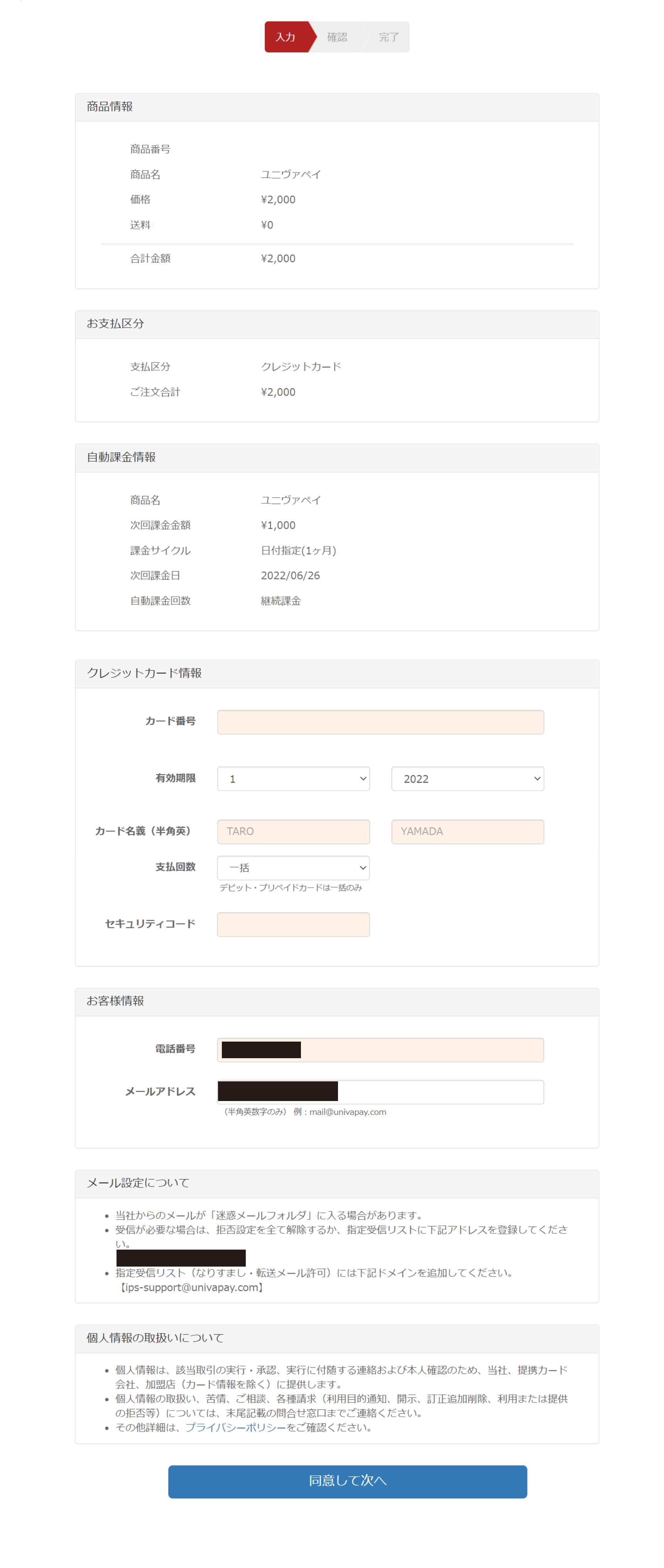Viewport: 664px width, 1568px height.
Task: Click the 個人情報の取扱いについて section header
Action: point(155,1338)
